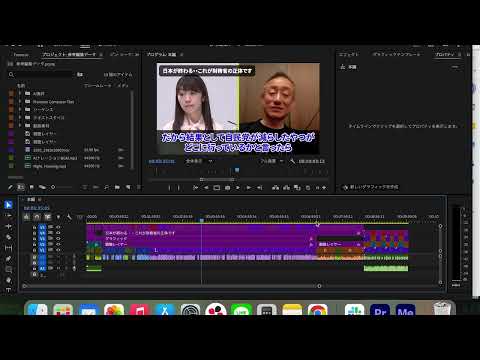Select the Hand tool
Viewport: 480px width, 360px height.
click(x=9, y=280)
